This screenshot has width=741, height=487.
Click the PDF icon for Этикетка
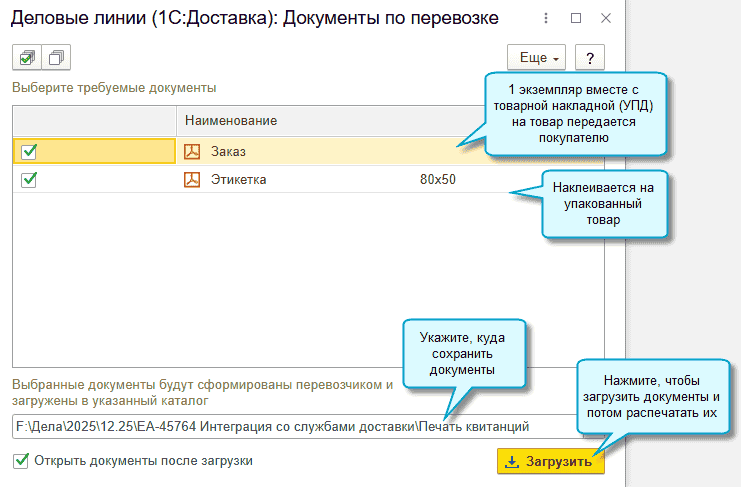[x=193, y=180]
